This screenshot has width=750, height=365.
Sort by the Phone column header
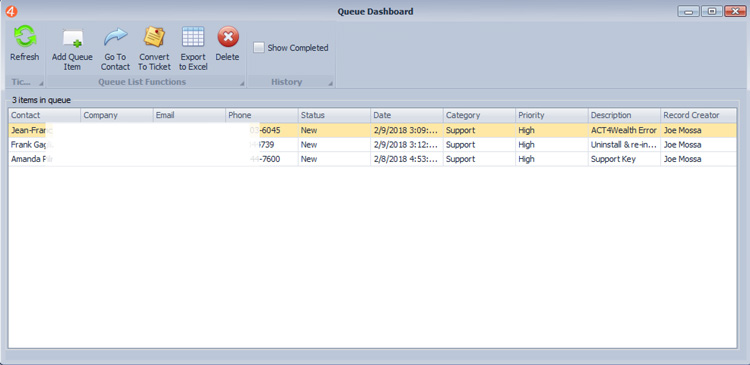(x=262, y=115)
